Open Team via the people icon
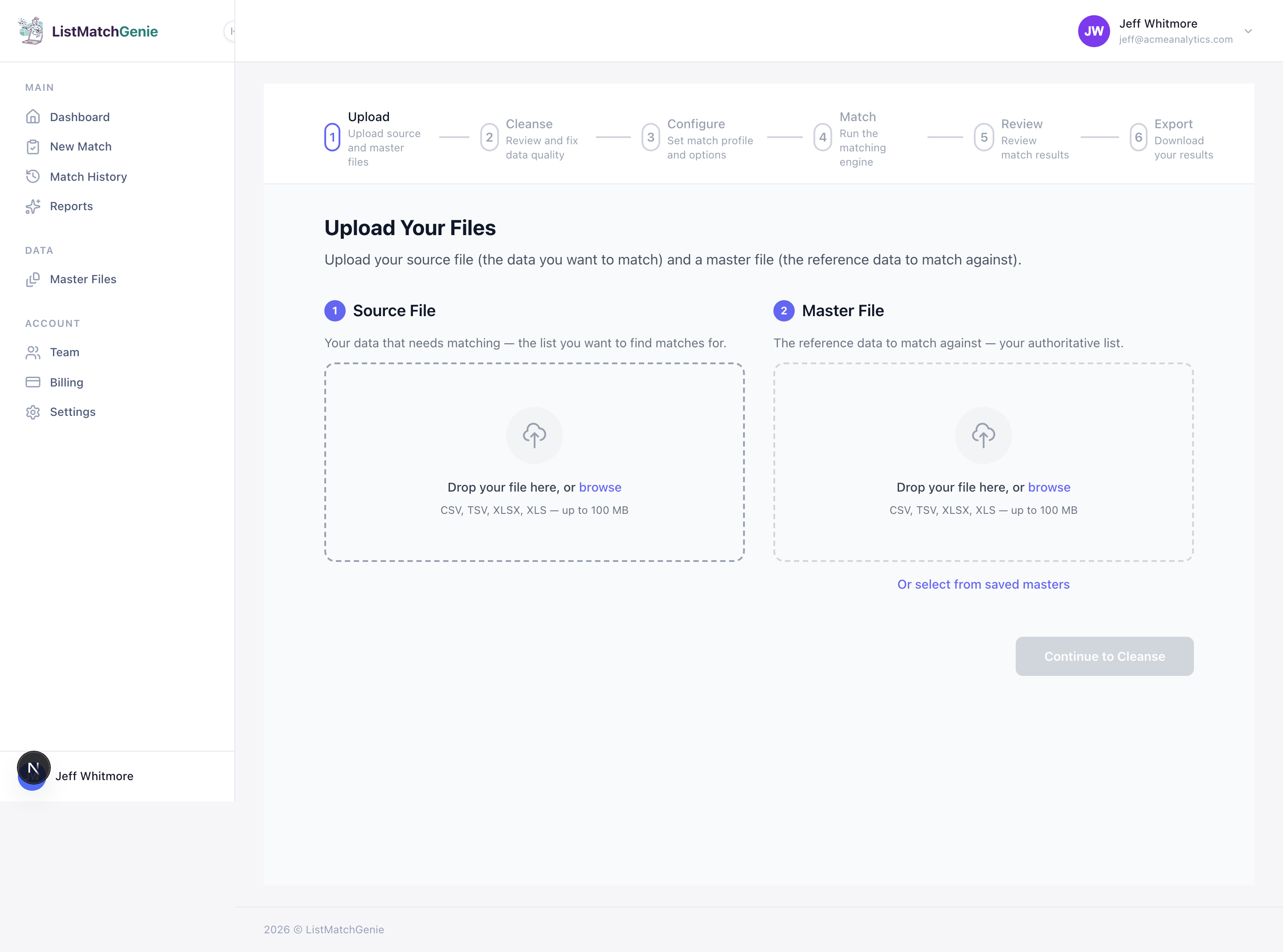This screenshot has height=952, width=1283. pyautogui.click(x=33, y=352)
